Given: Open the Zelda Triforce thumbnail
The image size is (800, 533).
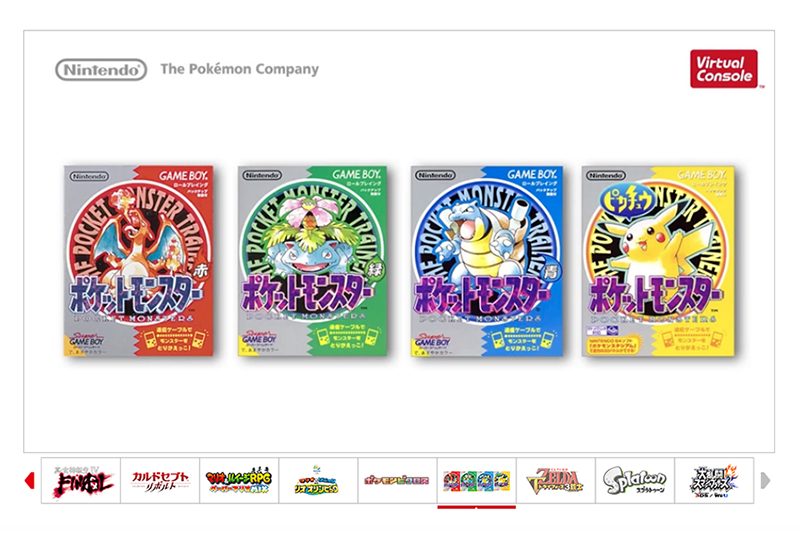Looking at the screenshot, I should pos(556,480).
